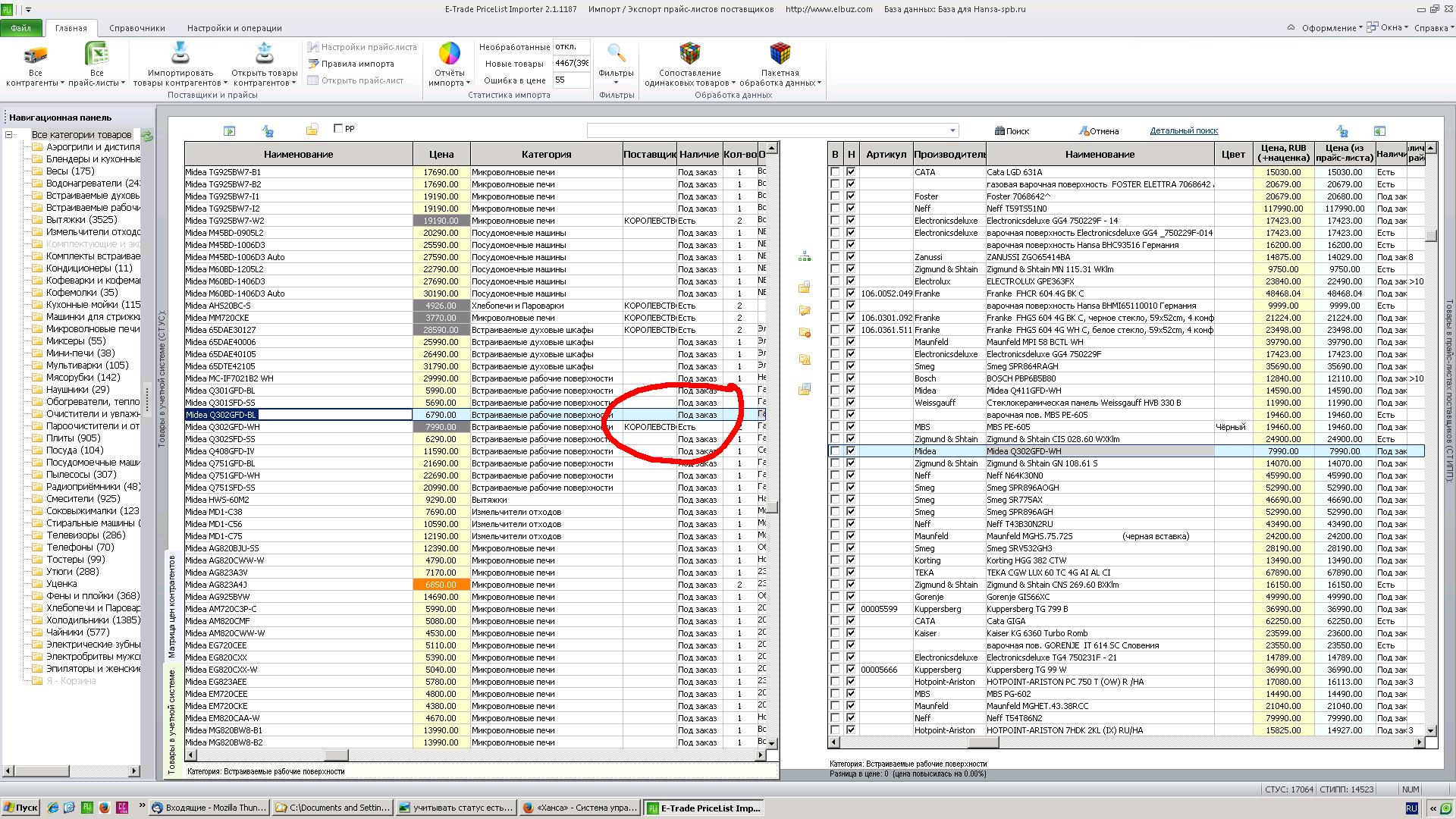This screenshot has width=1456, height=819.
Task: Collapse the Все категории товаров tree node
Action: pyautogui.click(x=10, y=135)
